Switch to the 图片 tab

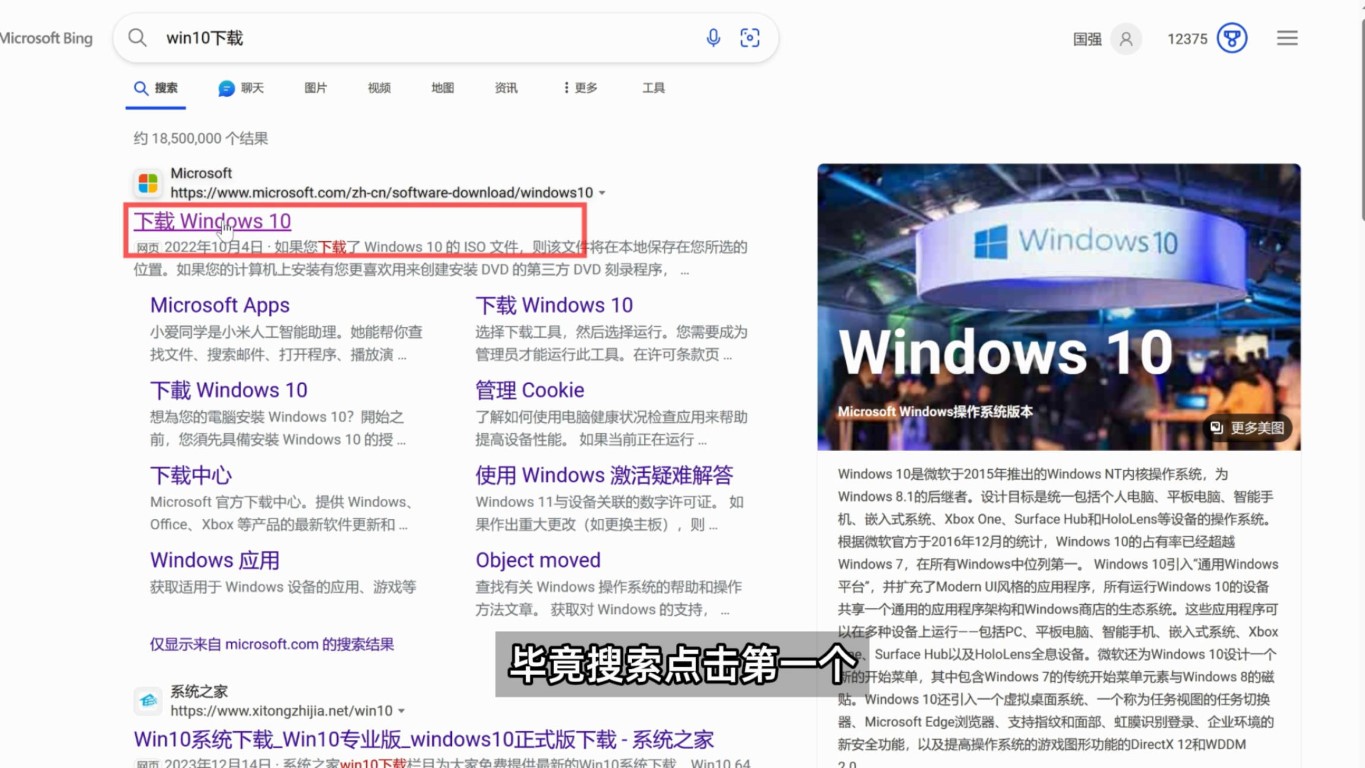(x=316, y=88)
